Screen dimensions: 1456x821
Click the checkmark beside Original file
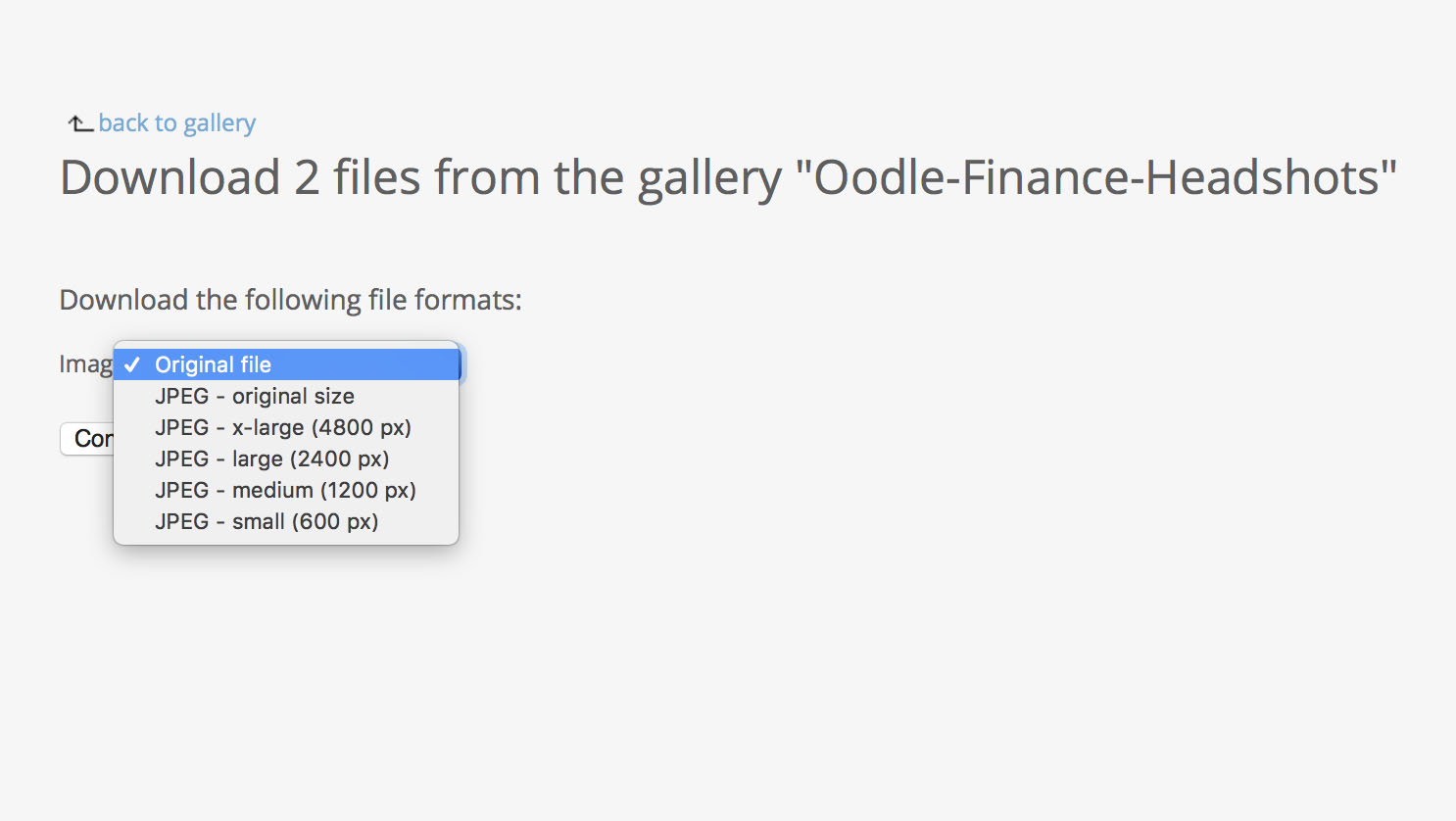(x=132, y=364)
